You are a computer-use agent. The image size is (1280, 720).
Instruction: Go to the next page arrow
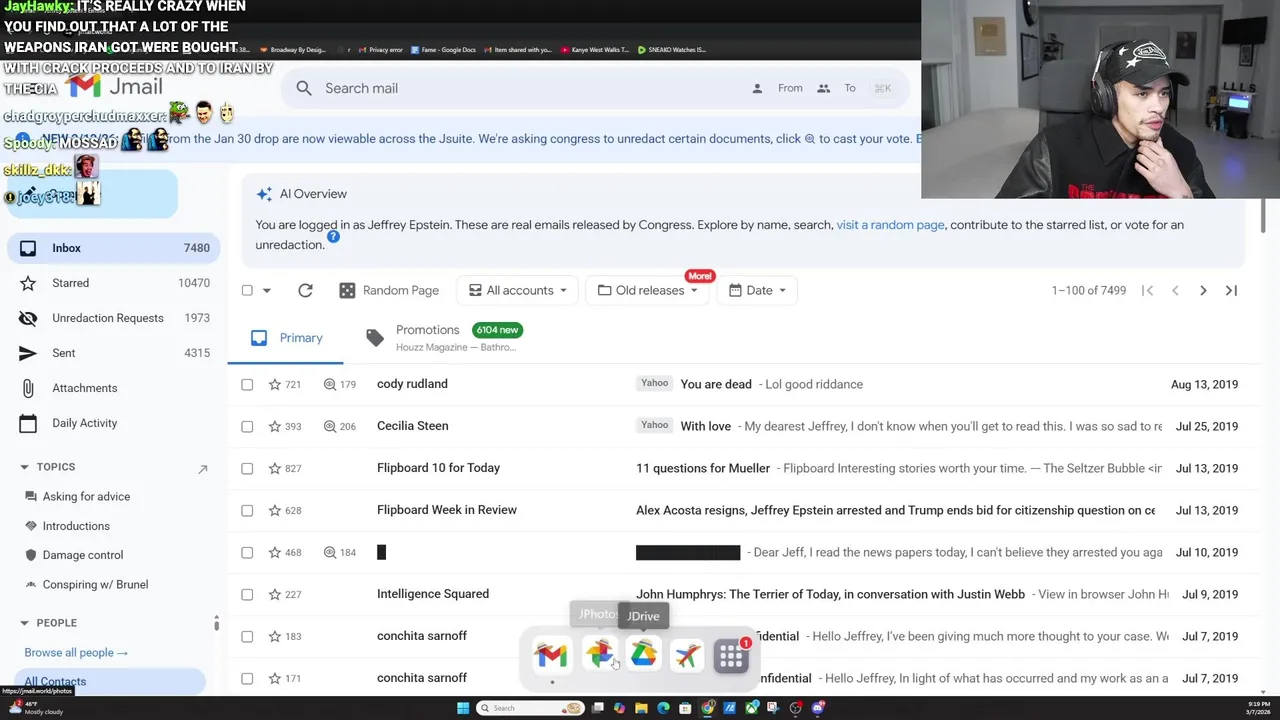(x=1203, y=290)
